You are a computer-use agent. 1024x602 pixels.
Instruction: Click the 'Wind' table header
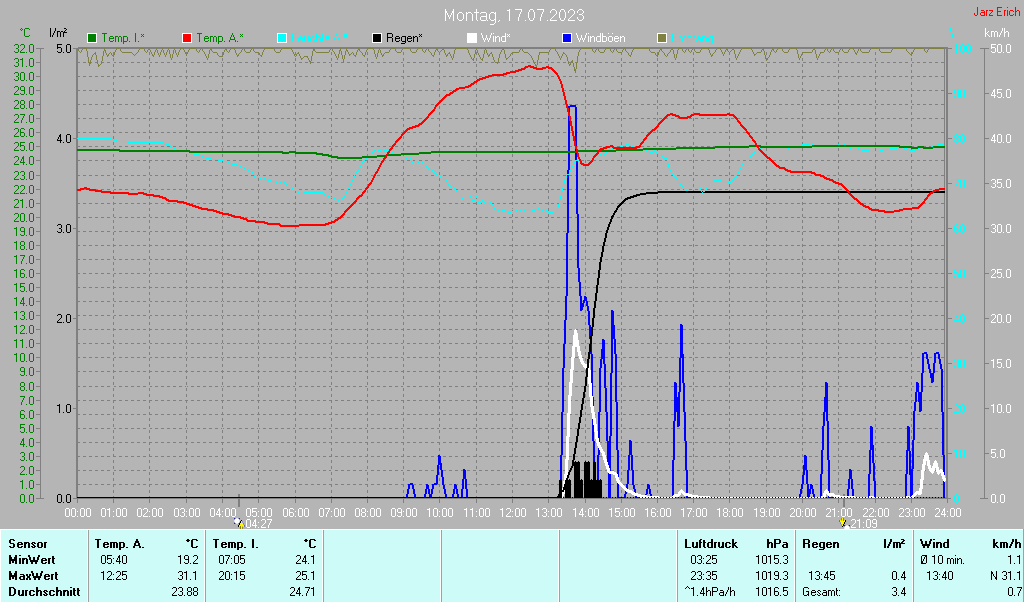935,544
